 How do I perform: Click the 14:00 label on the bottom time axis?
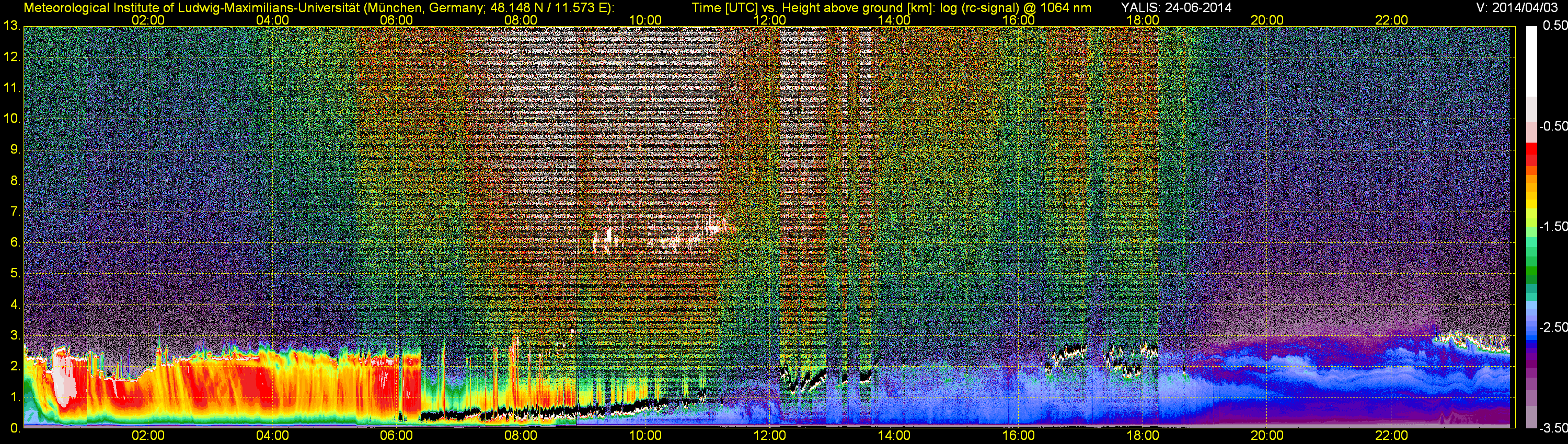point(894,436)
